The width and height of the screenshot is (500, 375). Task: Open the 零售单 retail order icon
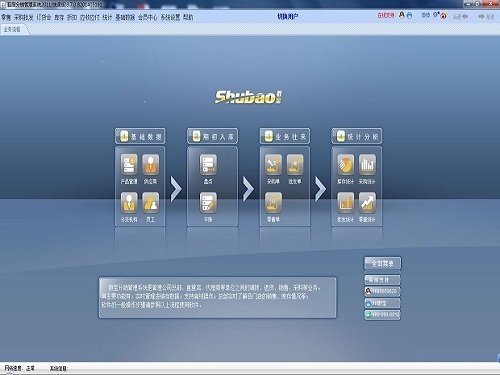[273, 203]
